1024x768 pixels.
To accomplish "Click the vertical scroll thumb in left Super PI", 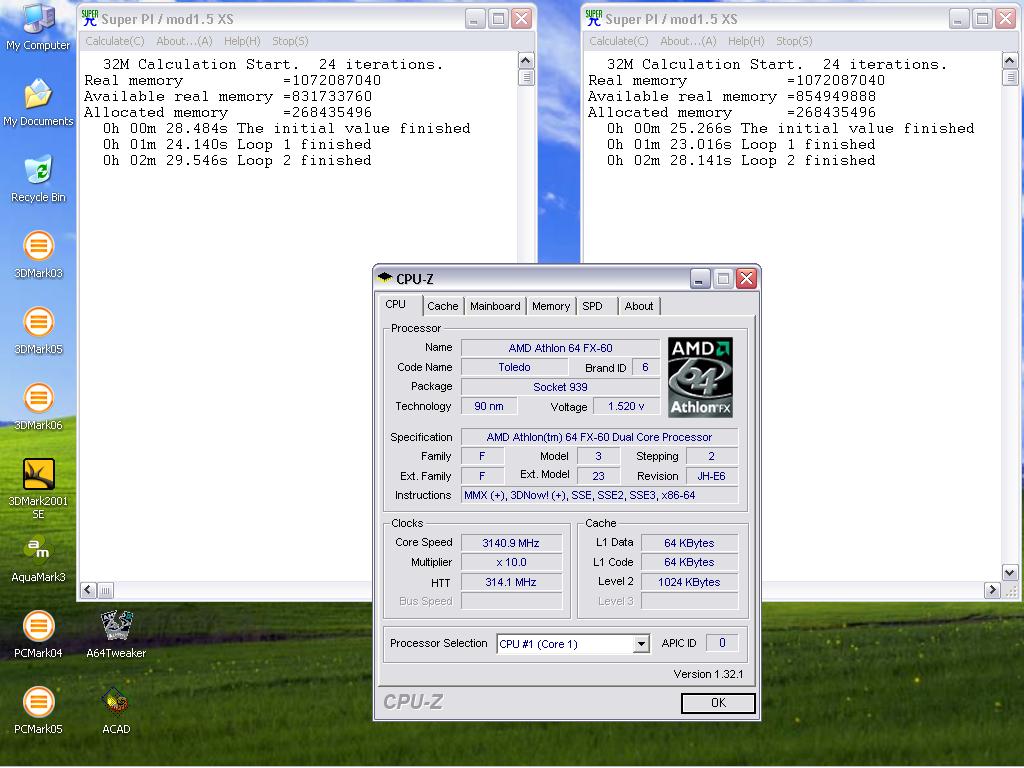I will point(526,77).
